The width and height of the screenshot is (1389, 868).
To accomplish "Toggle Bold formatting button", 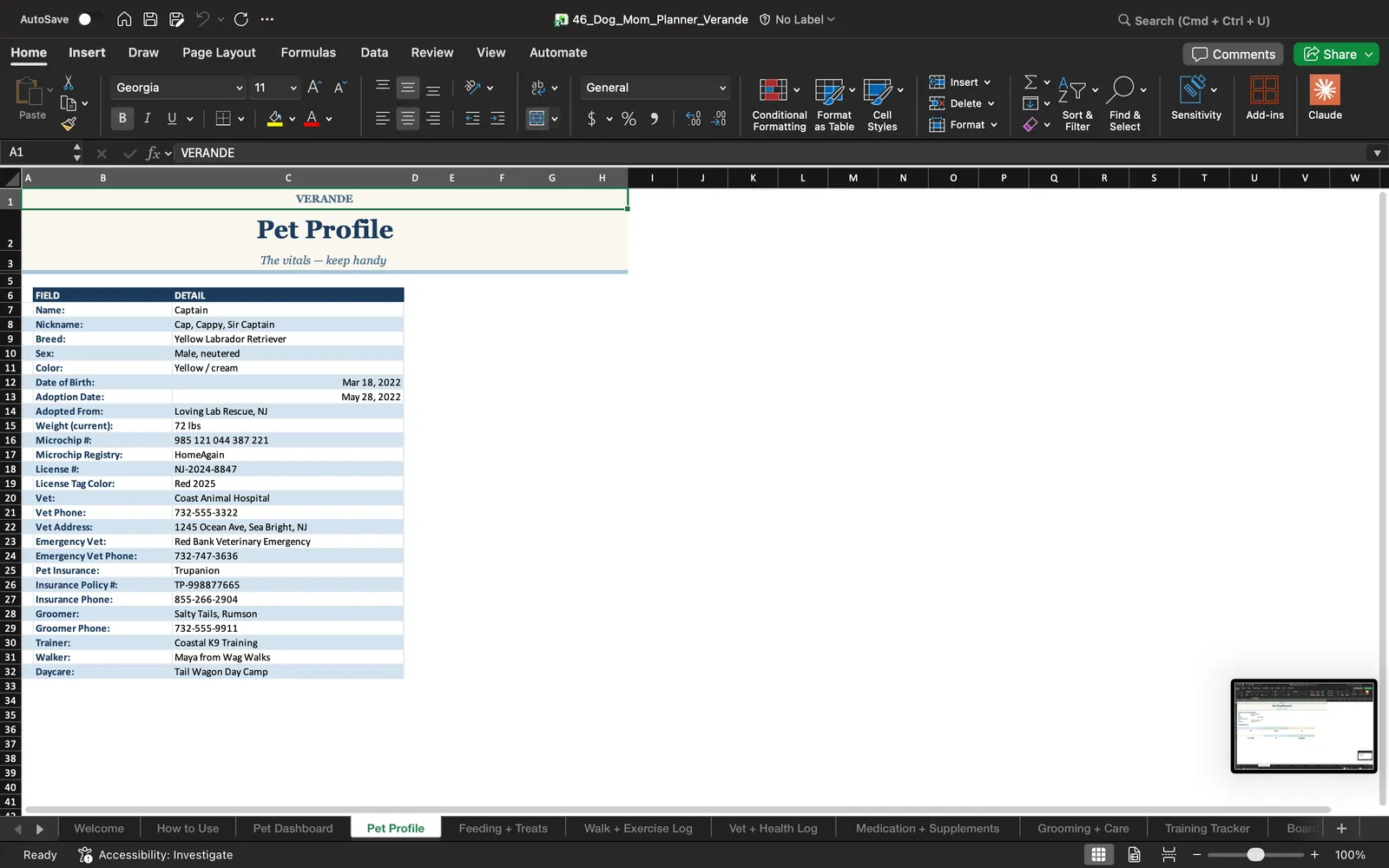I will [x=122, y=118].
